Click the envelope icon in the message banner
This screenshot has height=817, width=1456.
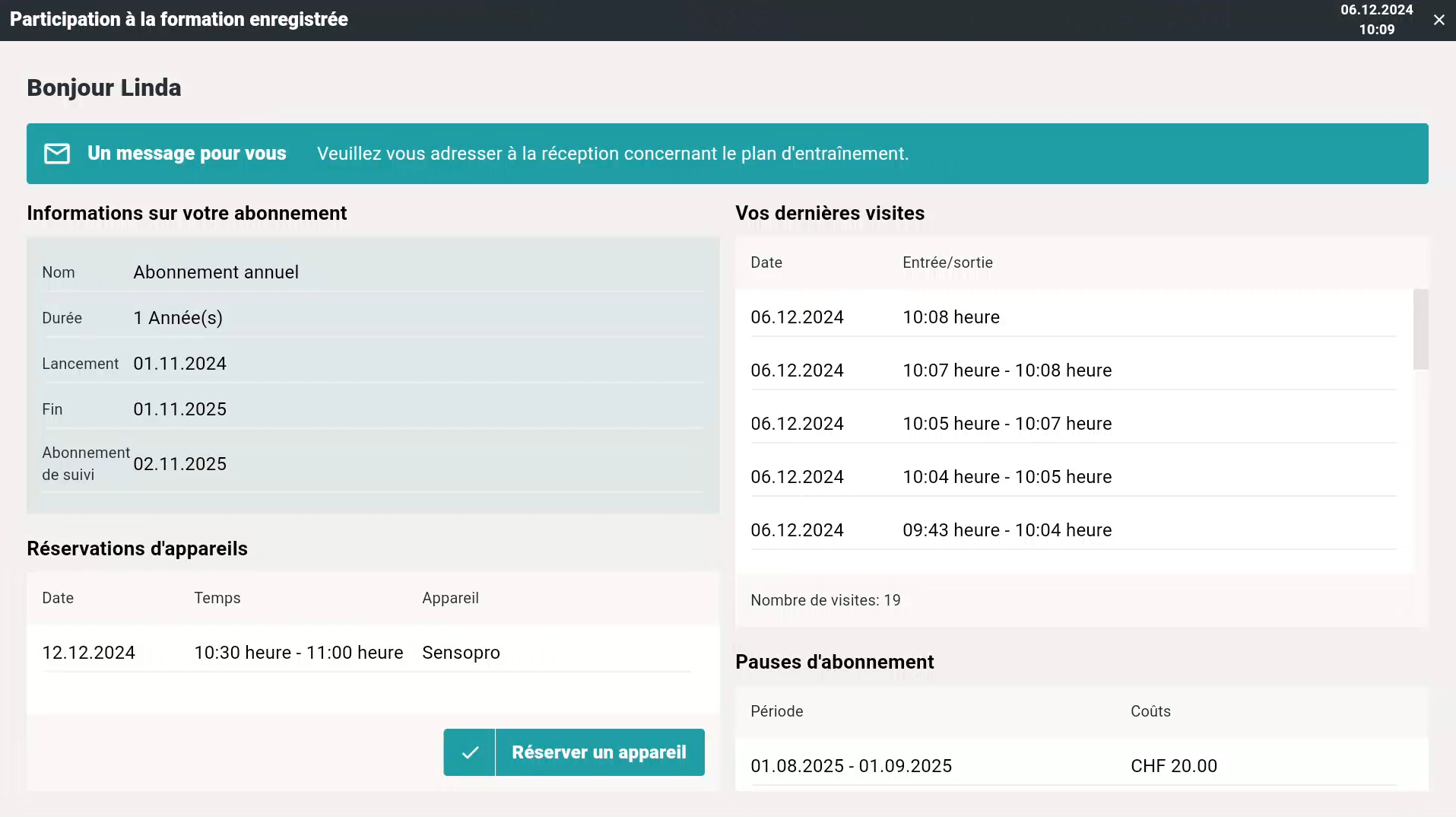click(57, 154)
